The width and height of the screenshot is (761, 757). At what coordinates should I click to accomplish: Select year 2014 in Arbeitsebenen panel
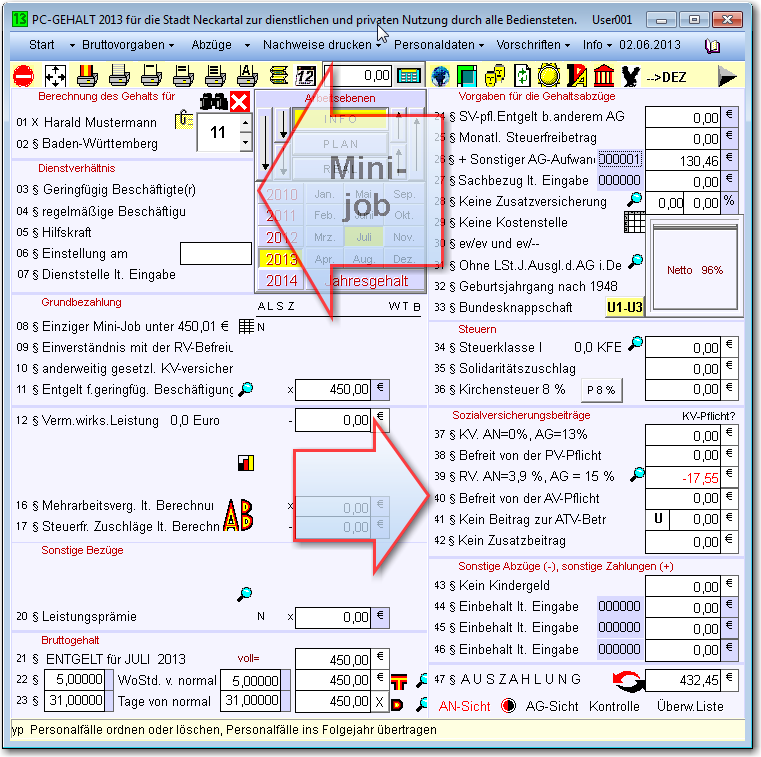pyautogui.click(x=281, y=280)
